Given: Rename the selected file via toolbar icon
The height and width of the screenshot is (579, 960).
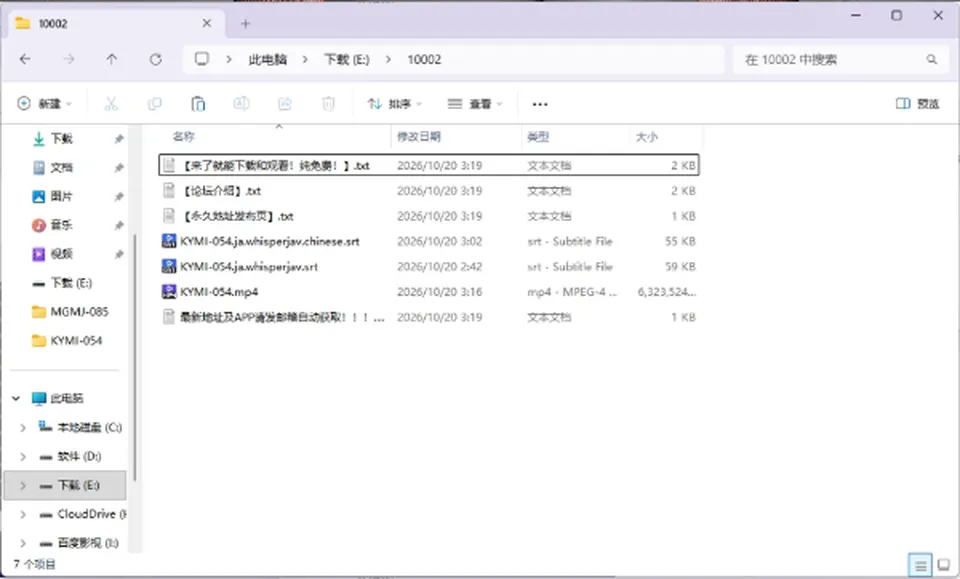Looking at the screenshot, I should [x=241, y=104].
